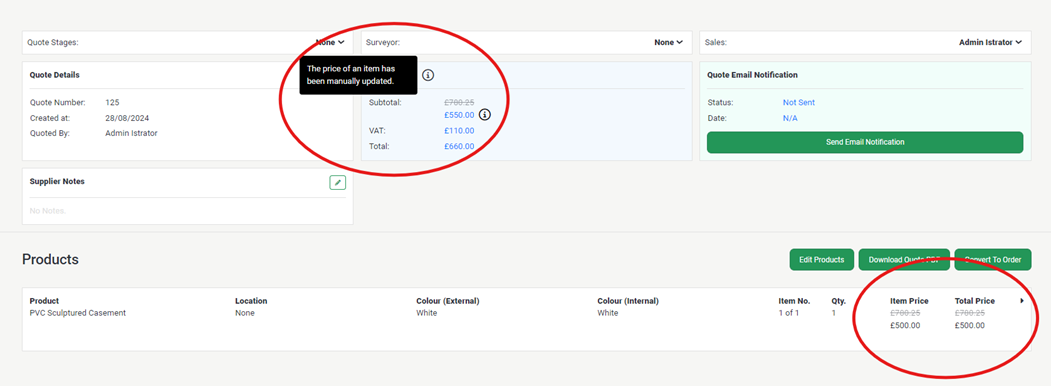Click info icon beside the black tooltip
The width and height of the screenshot is (1051, 386).
click(428, 75)
